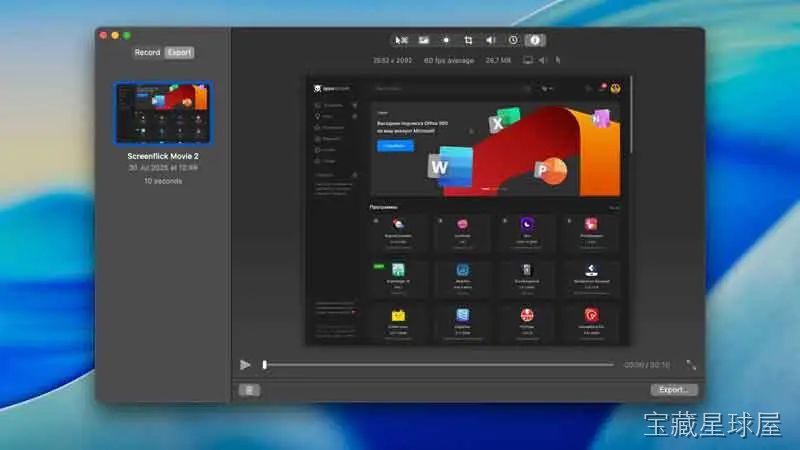Activate the crop tool in toolbar
This screenshot has height=450, width=800.
[468, 40]
